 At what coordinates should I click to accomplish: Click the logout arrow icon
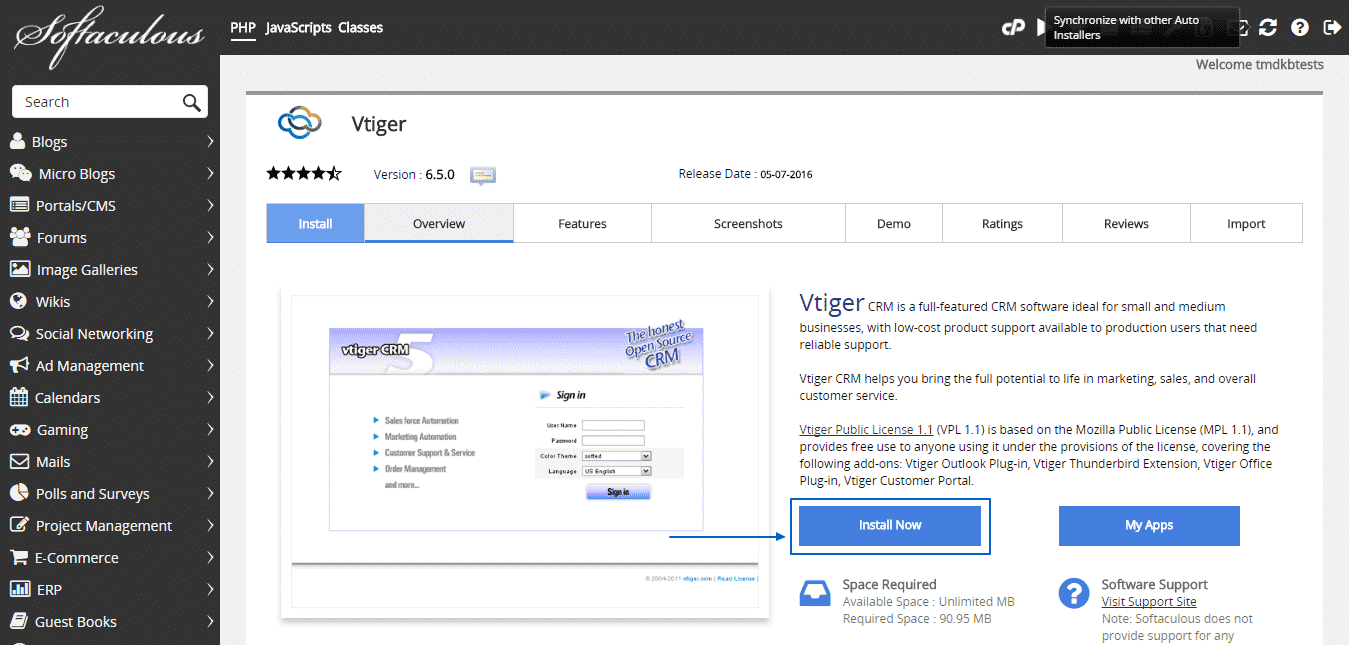point(1332,28)
